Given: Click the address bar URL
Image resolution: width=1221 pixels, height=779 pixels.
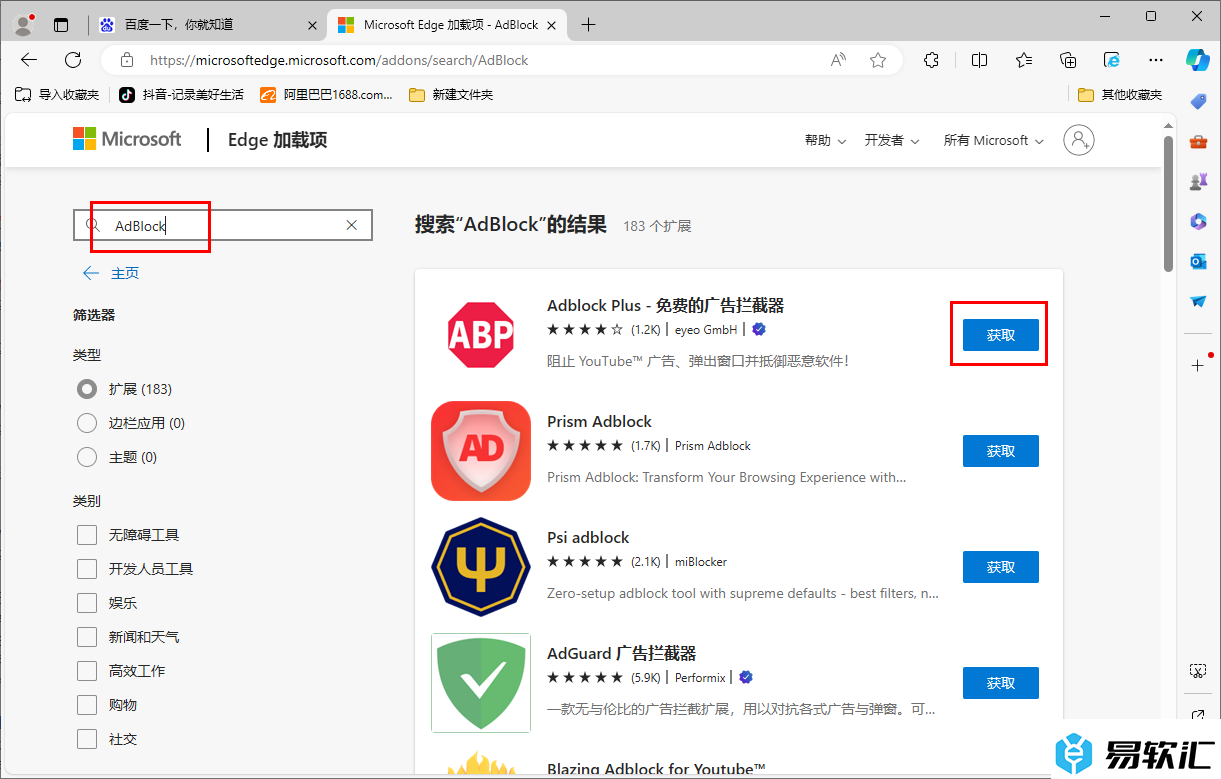Looking at the screenshot, I should [338, 60].
